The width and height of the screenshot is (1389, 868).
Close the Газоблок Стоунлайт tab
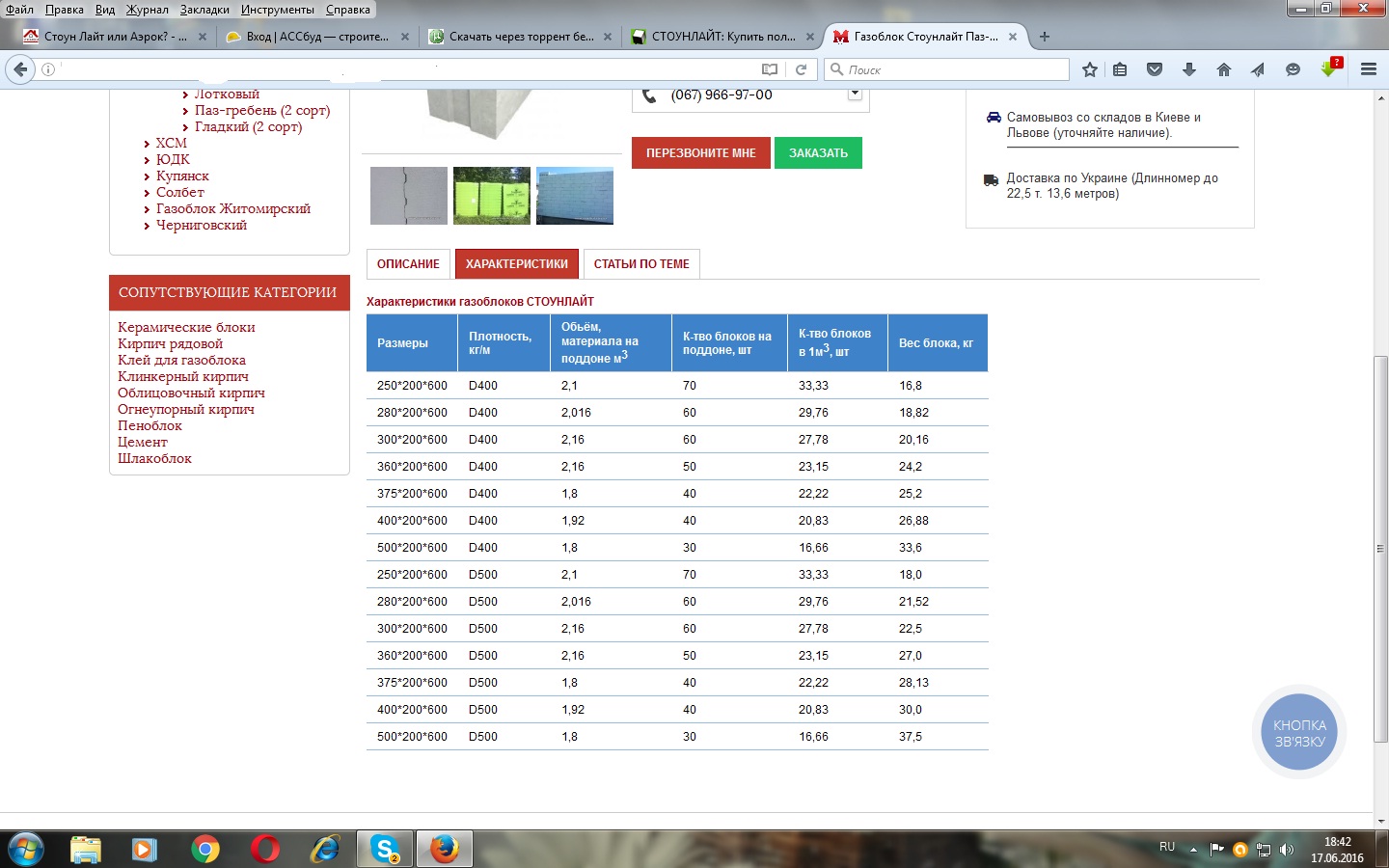click(x=1013, y=37)
